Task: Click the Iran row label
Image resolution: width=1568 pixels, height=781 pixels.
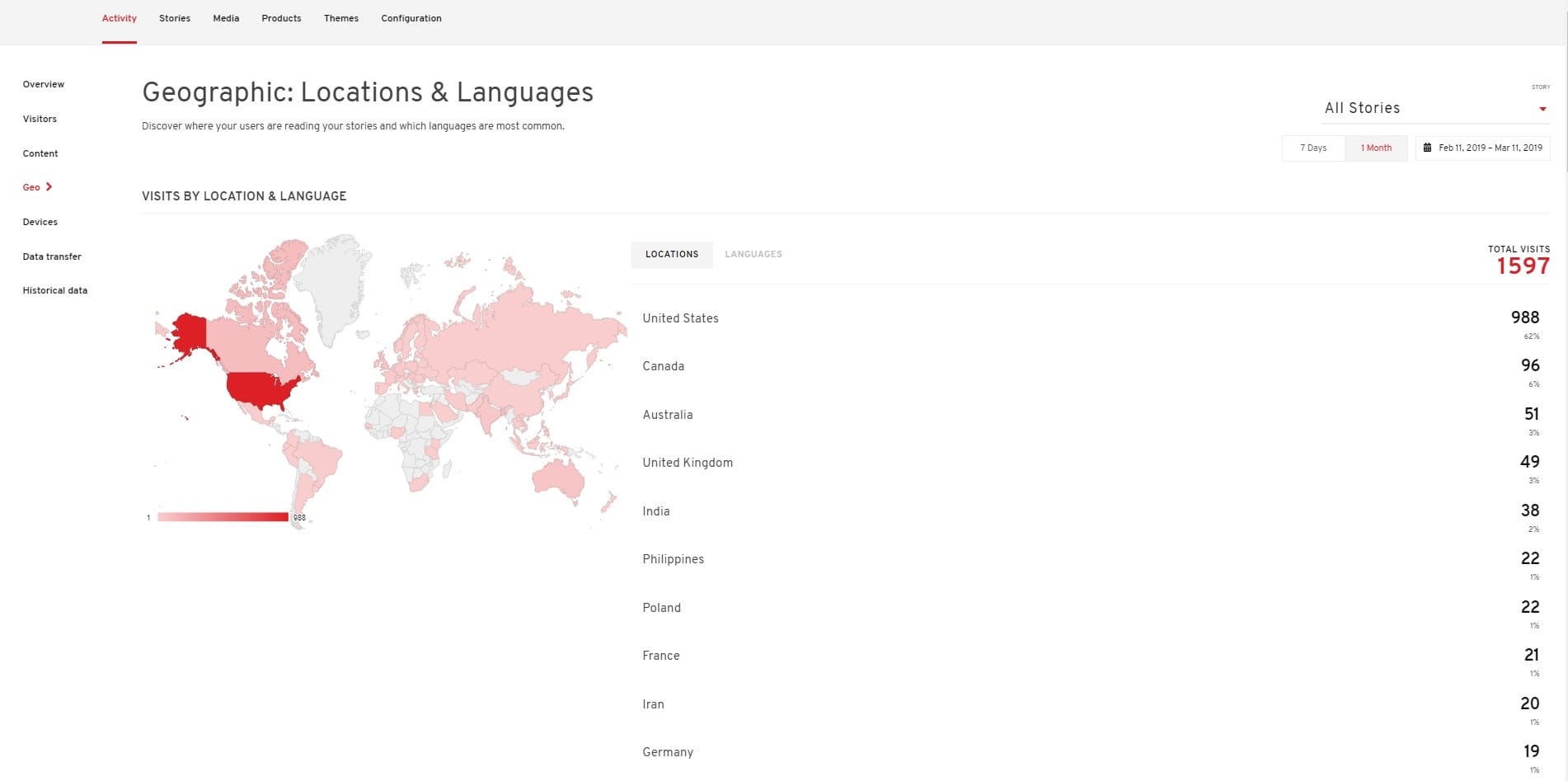Action: click(x=653, y=704)
